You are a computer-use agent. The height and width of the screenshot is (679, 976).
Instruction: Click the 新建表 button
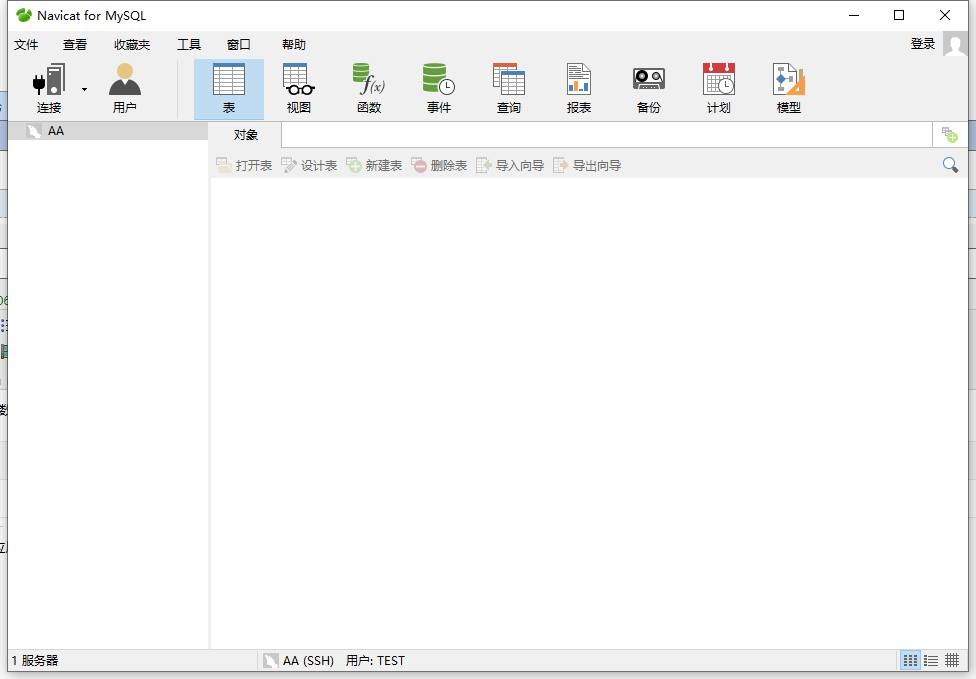[x=374, y=166]
